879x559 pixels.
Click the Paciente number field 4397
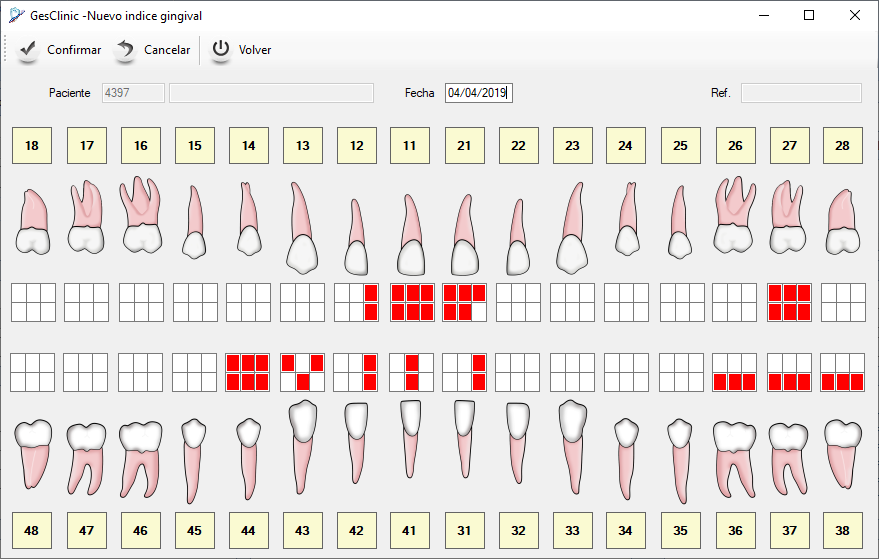tap(133, 93)
